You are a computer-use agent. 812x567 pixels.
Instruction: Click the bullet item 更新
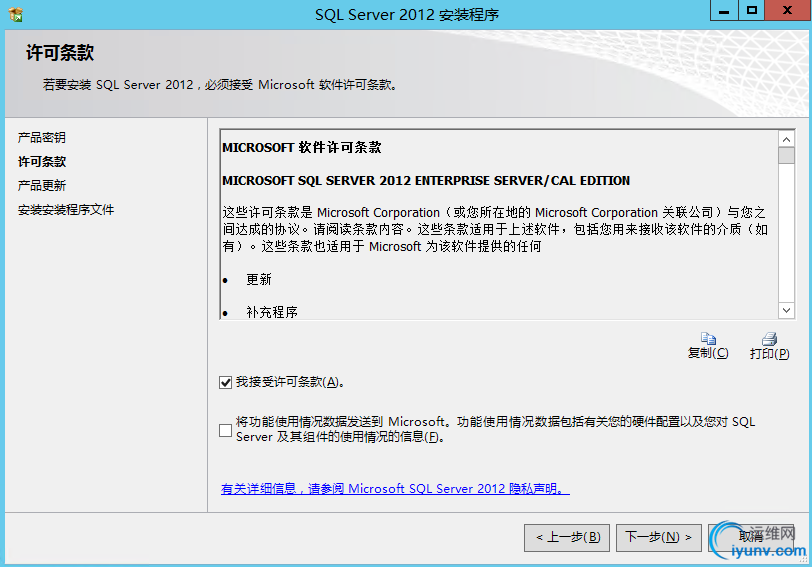click(259, 280)
